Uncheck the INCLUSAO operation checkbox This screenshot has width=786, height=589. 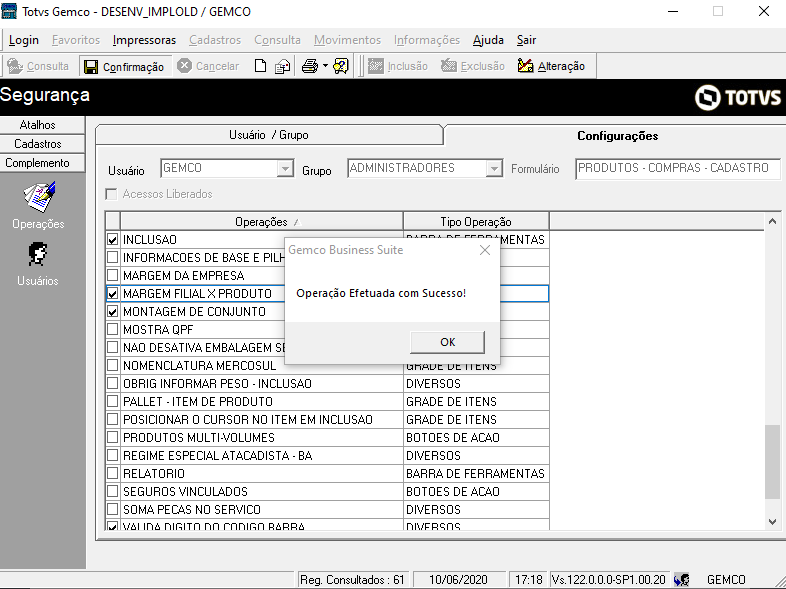(113, 240)
